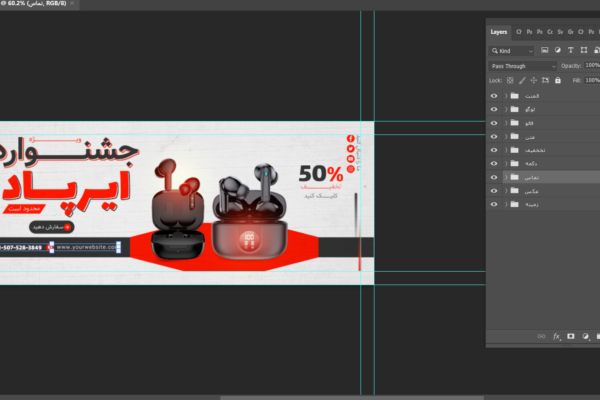600x400 pixels.
Task: Click the type layer filter icon
Action: coord(570,50)
